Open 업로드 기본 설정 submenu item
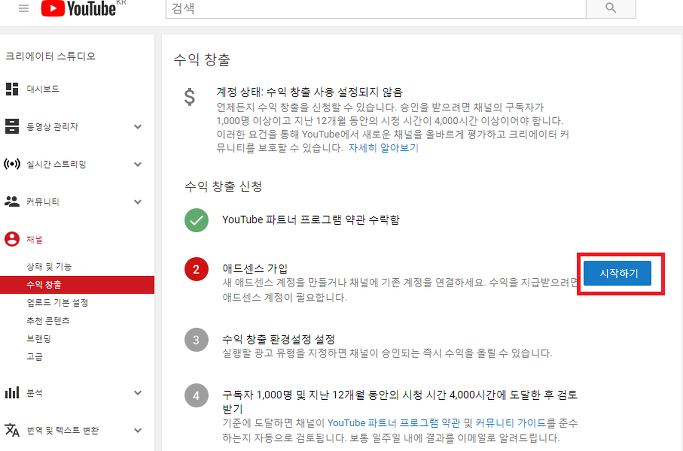This screenshot has height=451, width=683. tap(57, 302)
